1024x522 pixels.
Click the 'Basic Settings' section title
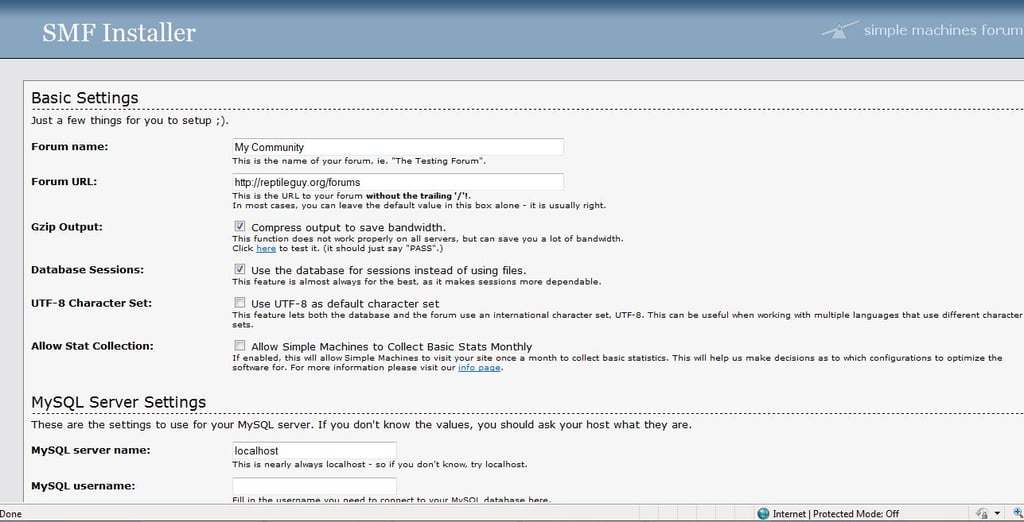(x=85, y=97)
